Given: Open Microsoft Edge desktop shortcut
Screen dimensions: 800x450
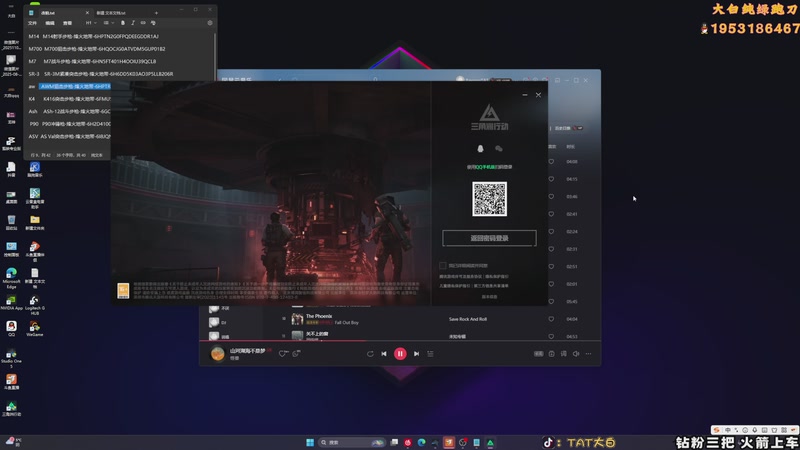Looking at the screenshot, I should click(x=11, y=278).
